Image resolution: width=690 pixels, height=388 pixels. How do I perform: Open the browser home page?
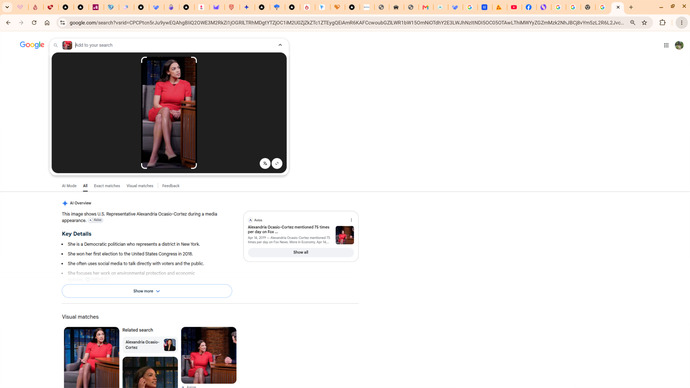coord(47,22)
